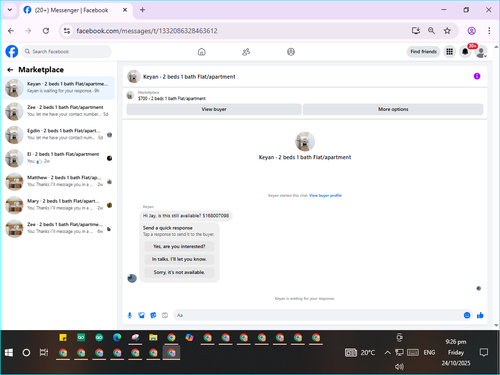Click the large Keyan listing picture in chat
Image resolution: width=500 pixels, height=375 pixels.
tap(305, 141)
